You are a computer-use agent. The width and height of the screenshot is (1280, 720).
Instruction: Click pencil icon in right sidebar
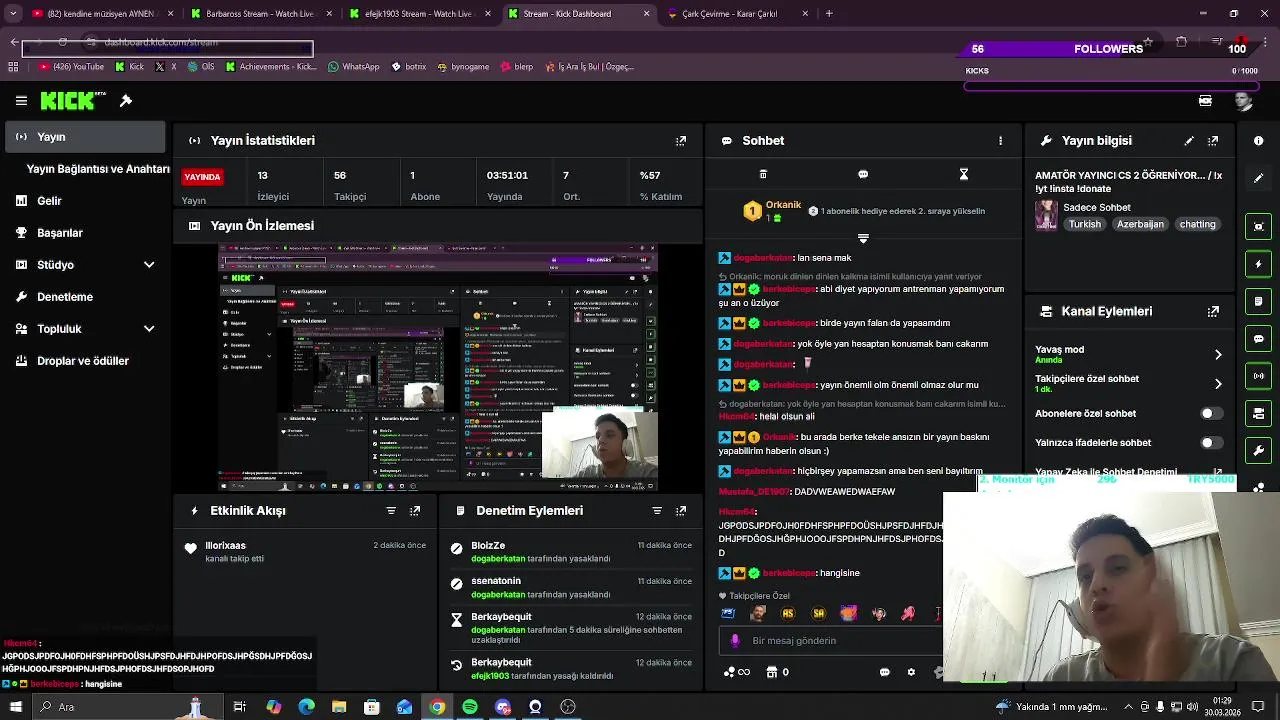(x=1259, y=178)
